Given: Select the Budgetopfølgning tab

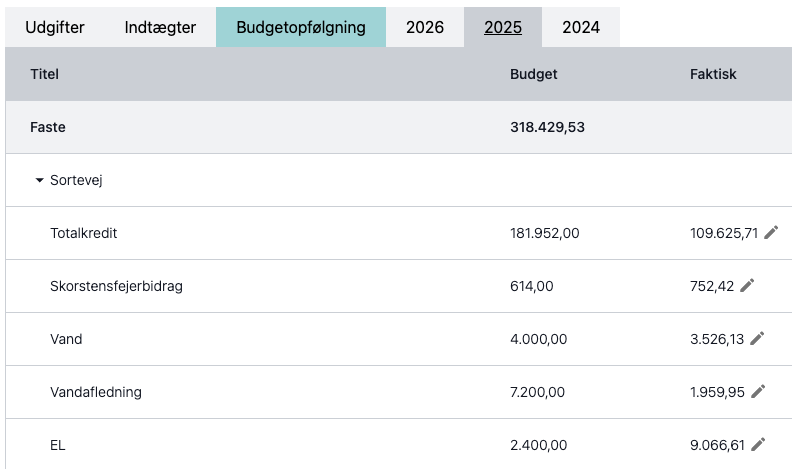Looking at the screenshot, I should coord(301,27).
